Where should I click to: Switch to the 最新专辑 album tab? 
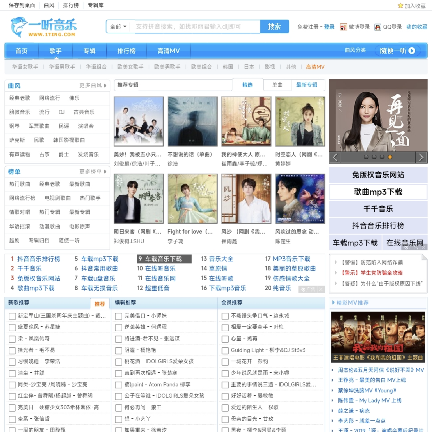(x=307, y=85)
